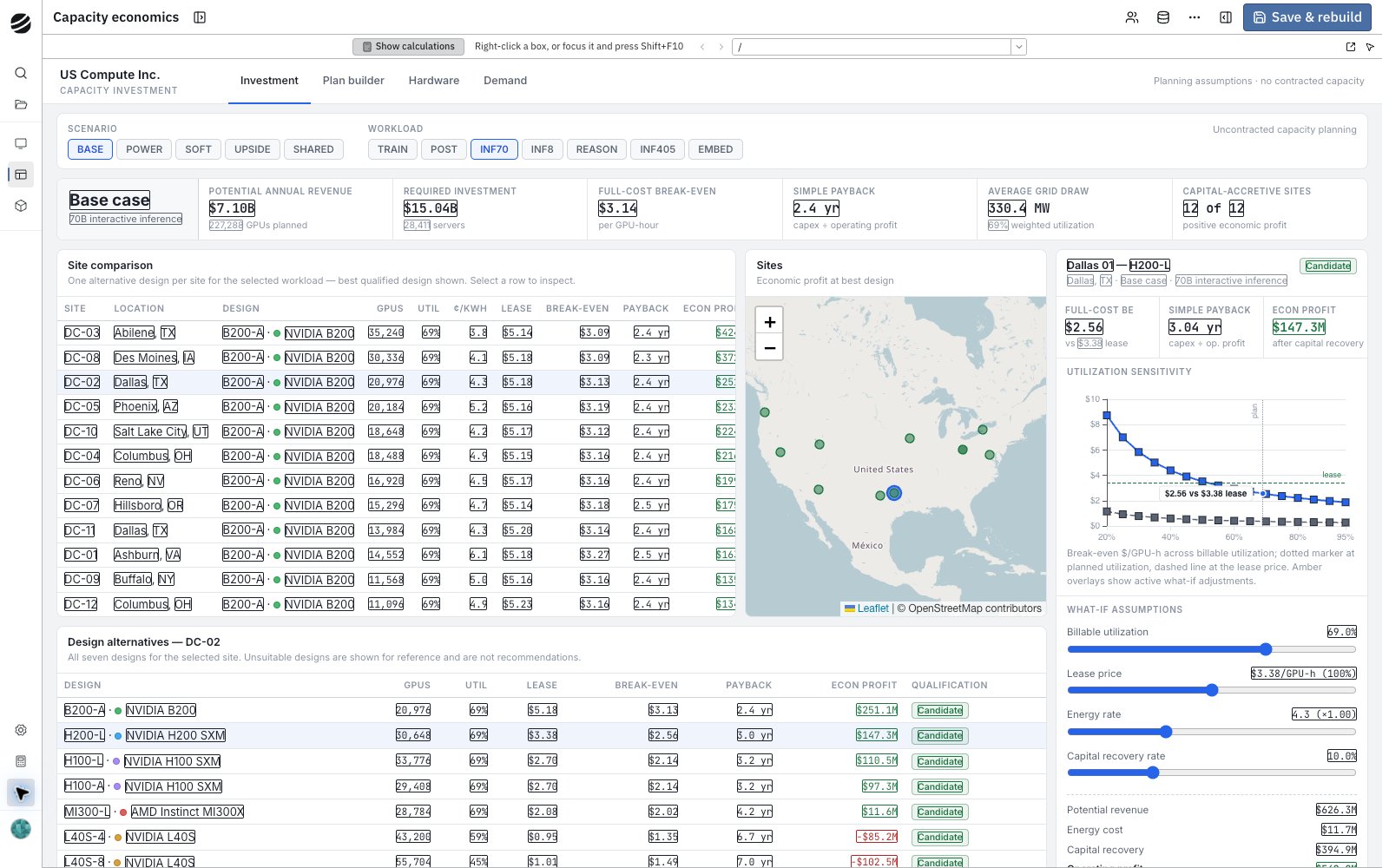The image size is (1389, 868).
Task: Click the Energy rate slider handle
Action: (x=1166, y=732)
